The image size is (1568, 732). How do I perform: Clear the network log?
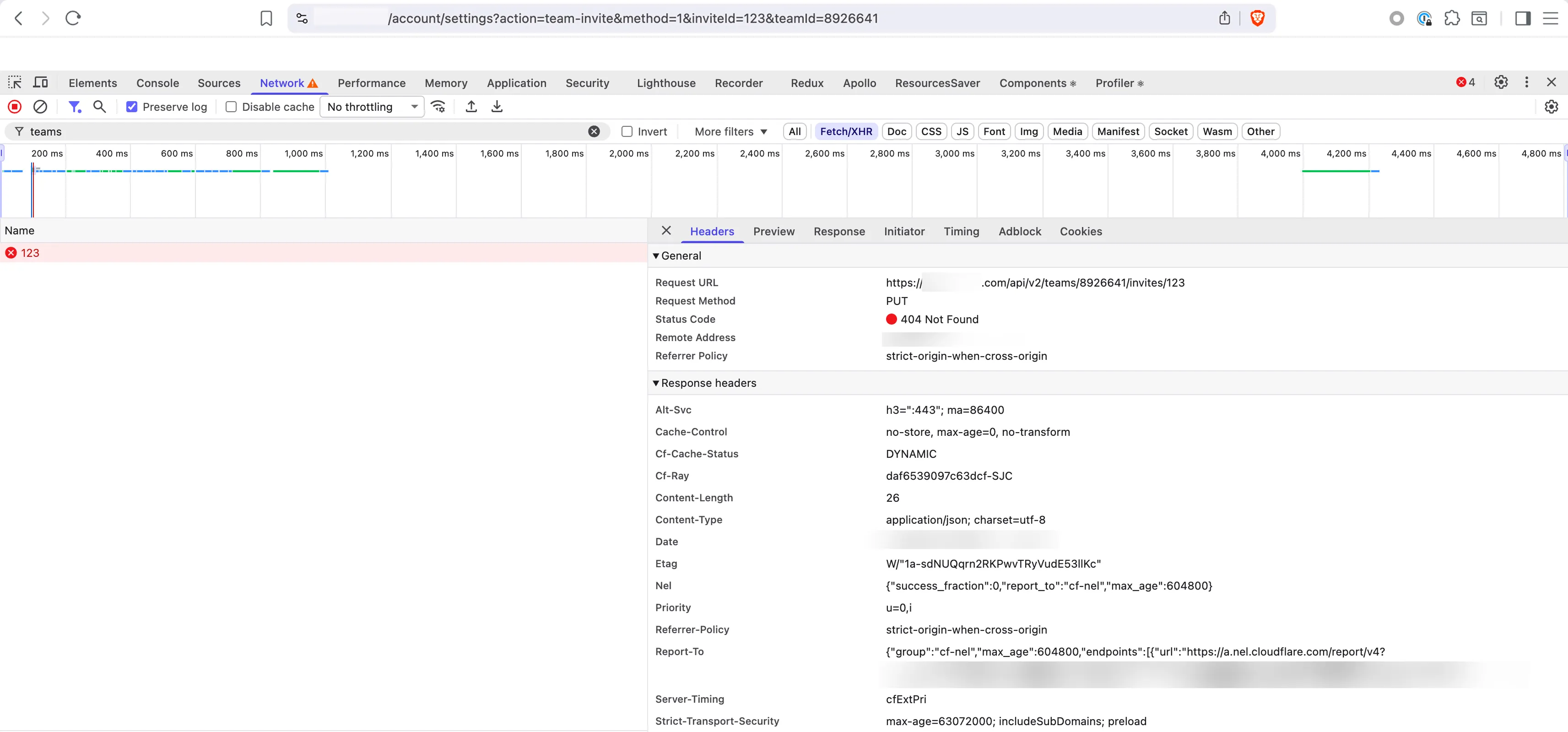[x=40, y=107]
